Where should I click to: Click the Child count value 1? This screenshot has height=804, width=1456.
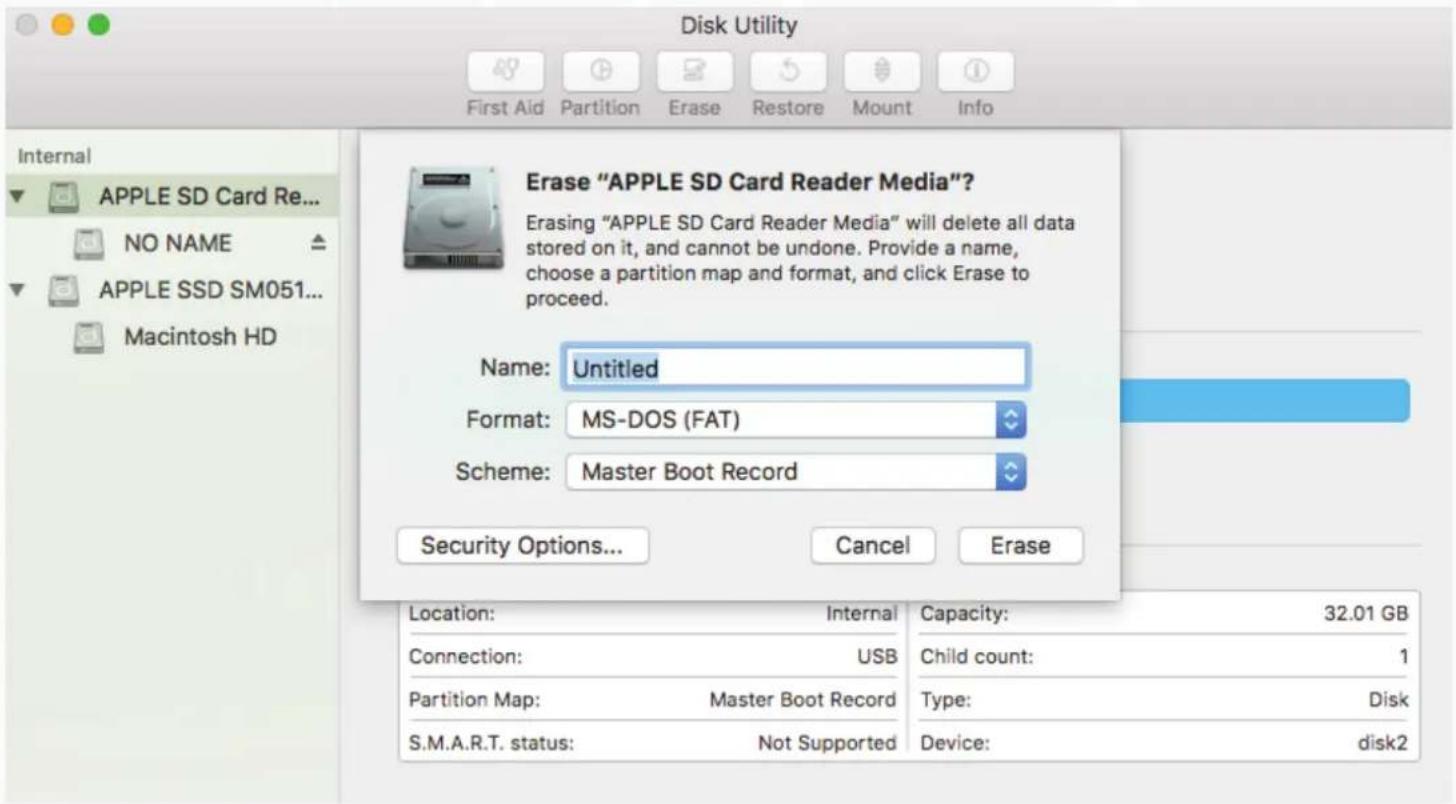point(1404,658)
